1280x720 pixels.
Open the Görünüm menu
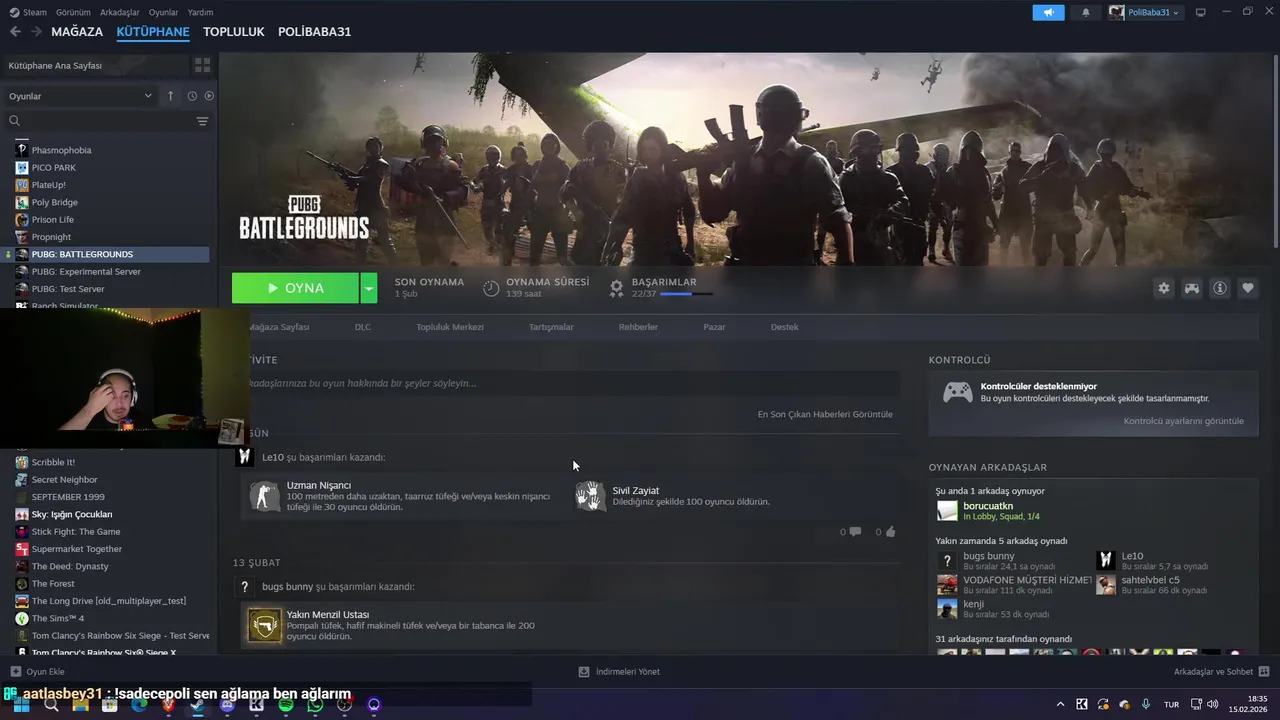click(x=73, y=12)
